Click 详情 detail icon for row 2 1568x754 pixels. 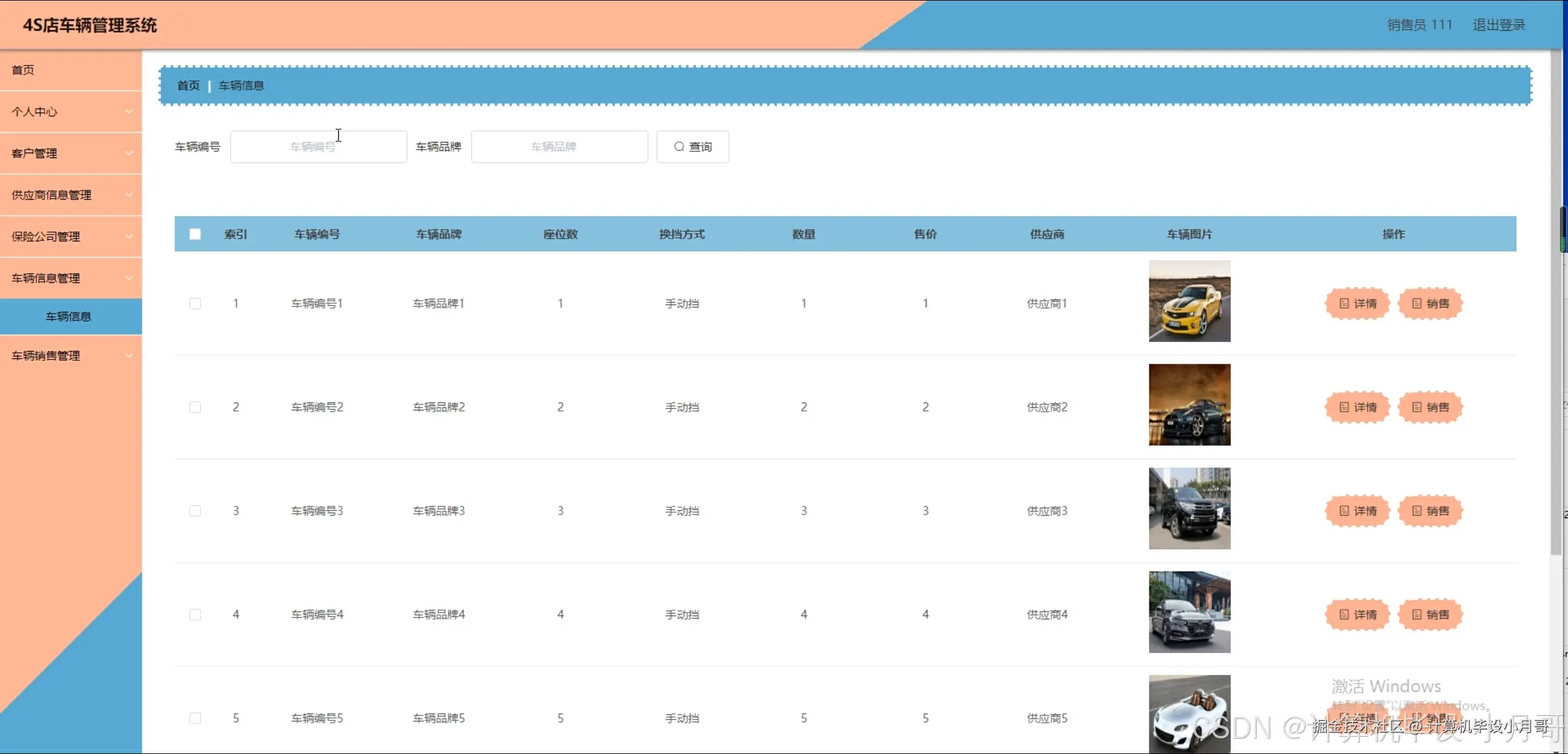point(1344,407)
